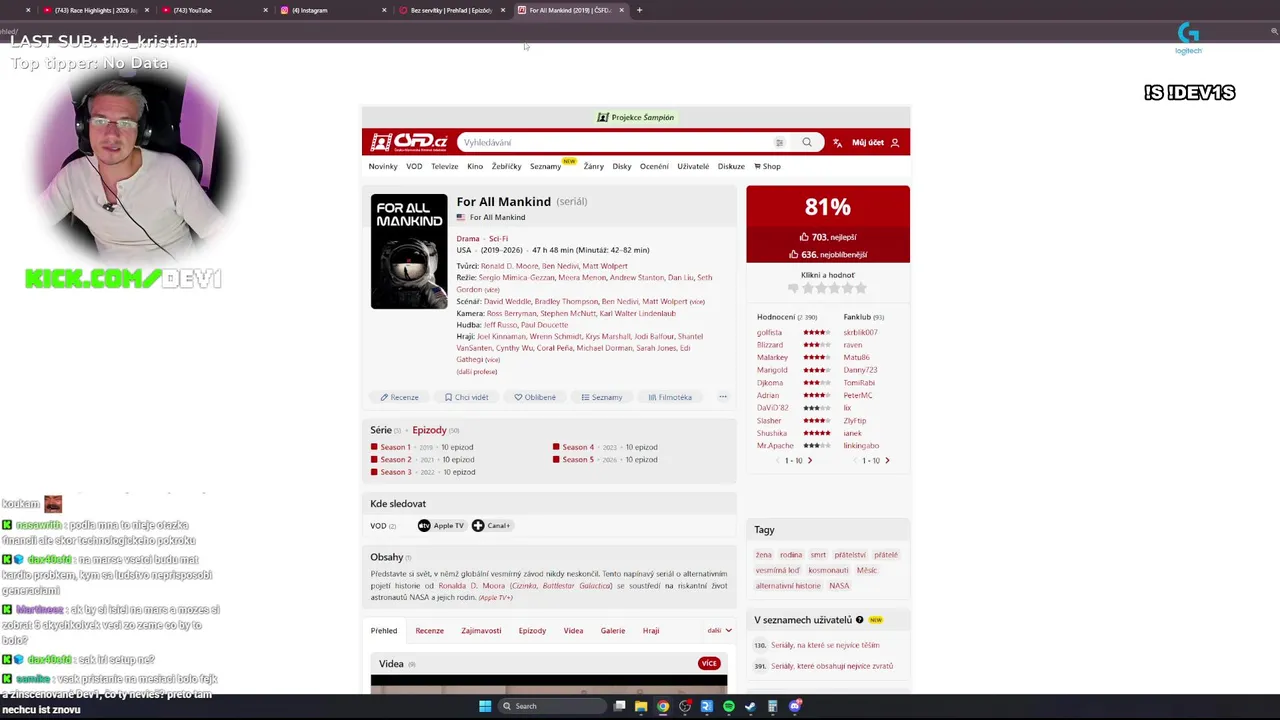This screenshot has width=1280, height=720.
Task: Open a new browser tab
Action: (639, 10)
